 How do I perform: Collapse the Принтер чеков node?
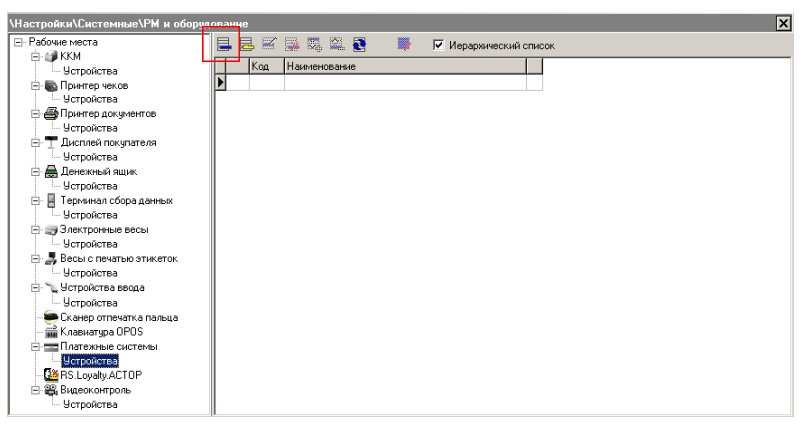(x=36, y=86)
